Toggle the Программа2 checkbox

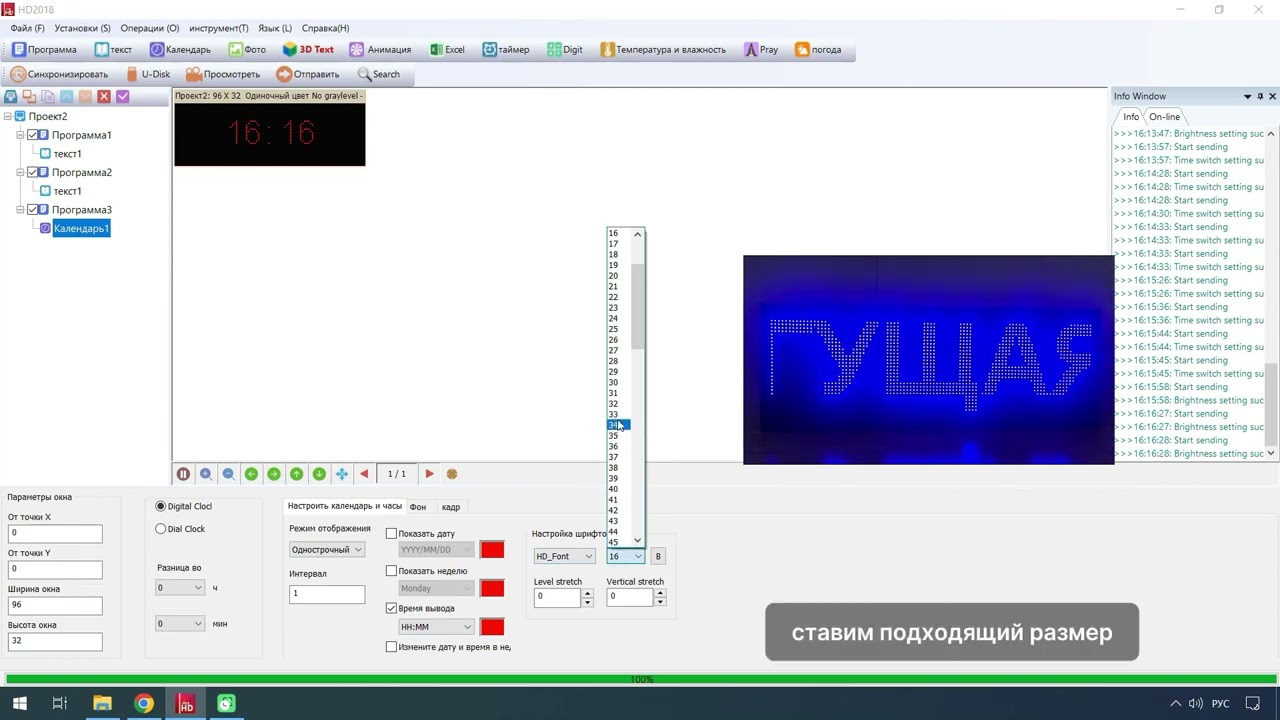tap(33, 172)
